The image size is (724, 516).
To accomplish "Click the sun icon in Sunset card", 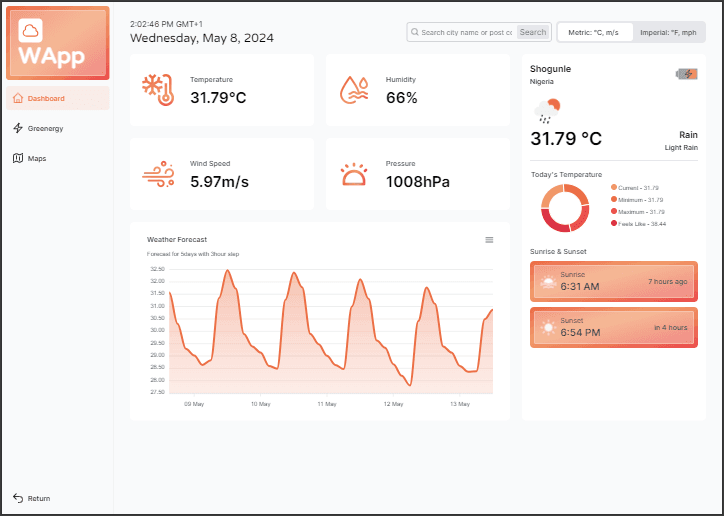I will click(547, 327).
